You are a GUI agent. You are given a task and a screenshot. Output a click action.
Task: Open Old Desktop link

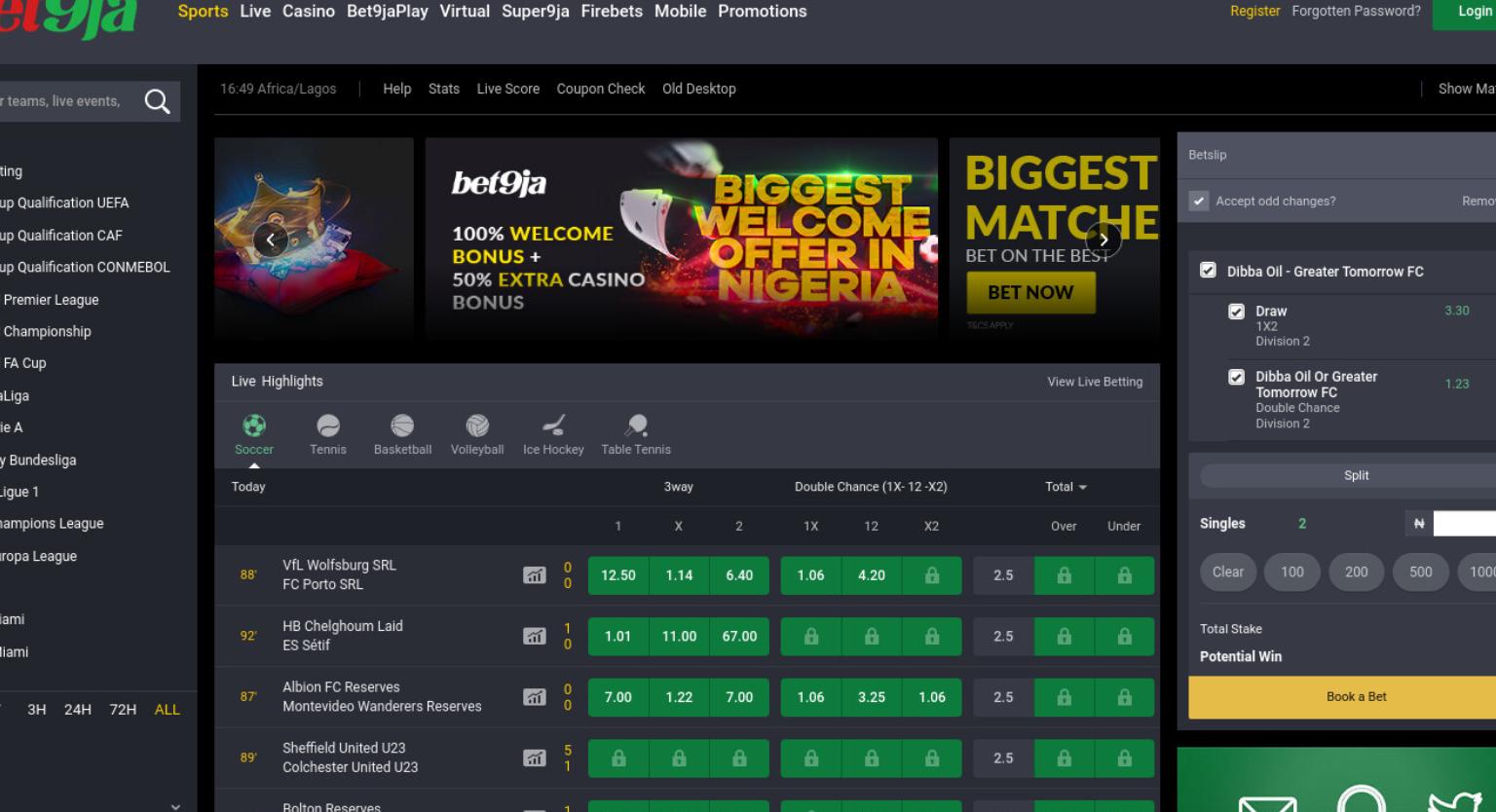(x=699, y=89)
